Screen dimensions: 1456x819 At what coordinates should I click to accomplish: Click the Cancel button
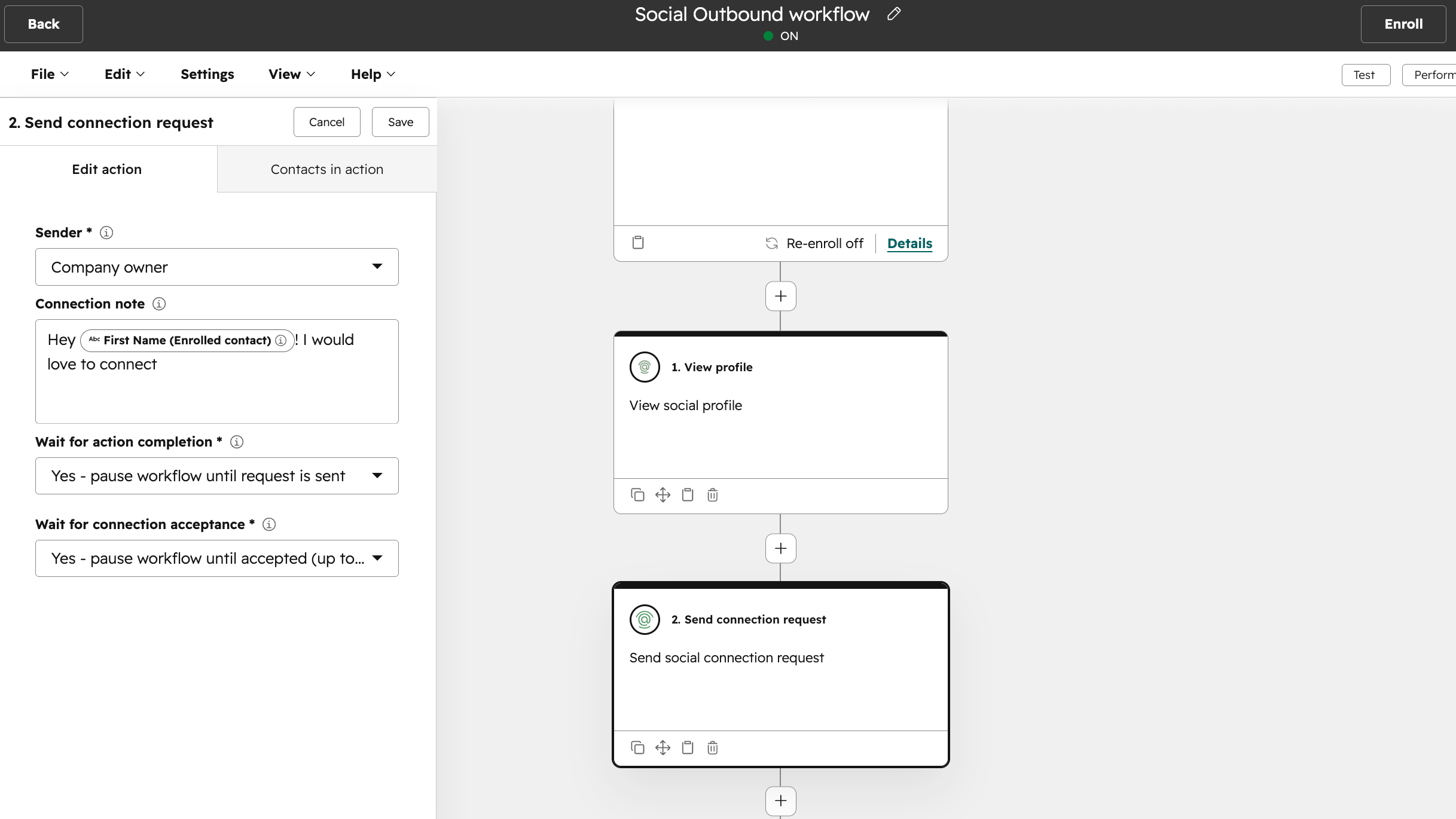[326, 122]
